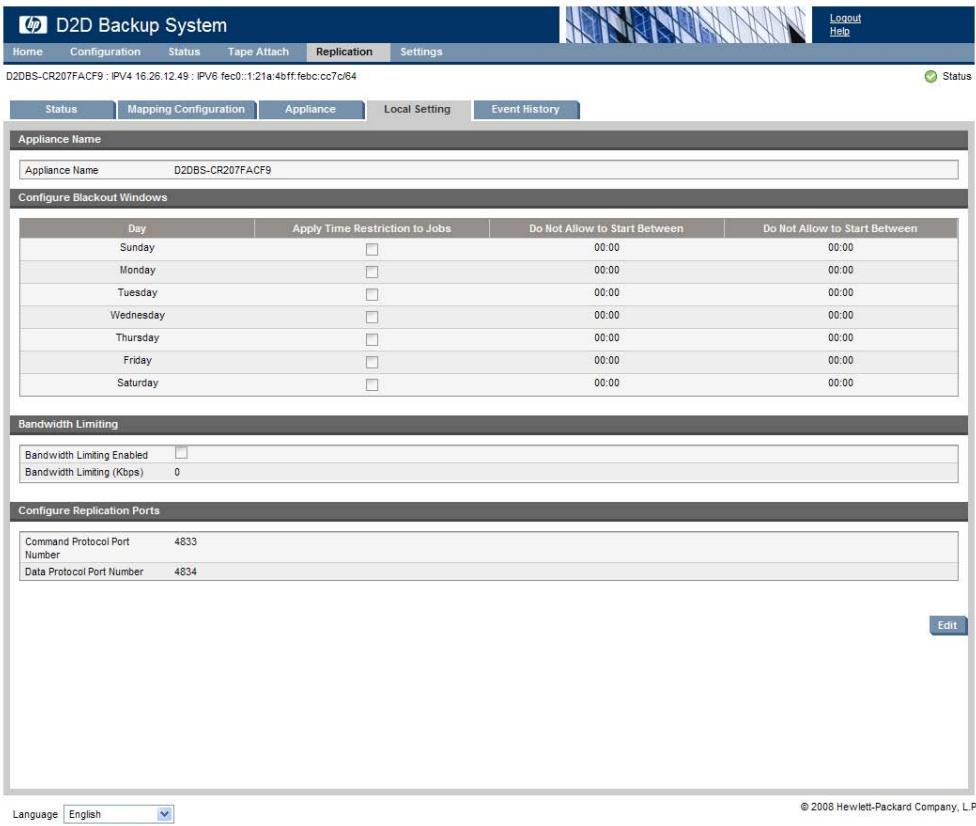Click Configure Replication Ports section header
Viewport: 976px width, 826px height.
point(489,510)
